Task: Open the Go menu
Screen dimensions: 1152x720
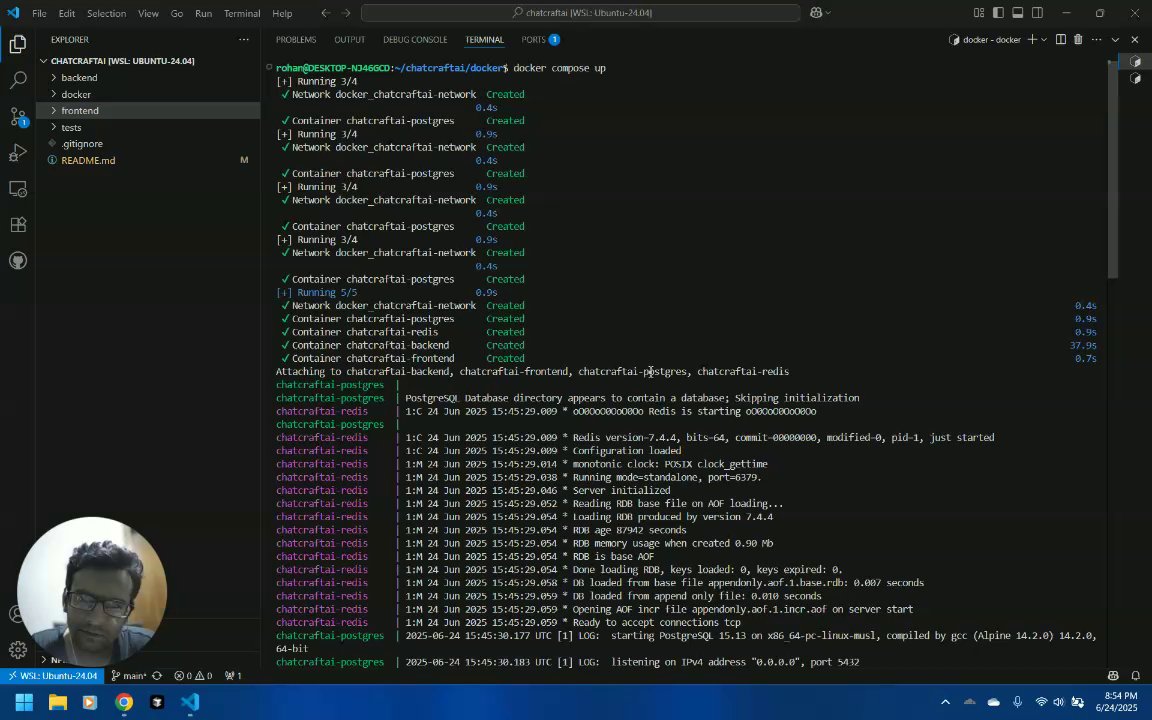Action: tap(176, 13)
